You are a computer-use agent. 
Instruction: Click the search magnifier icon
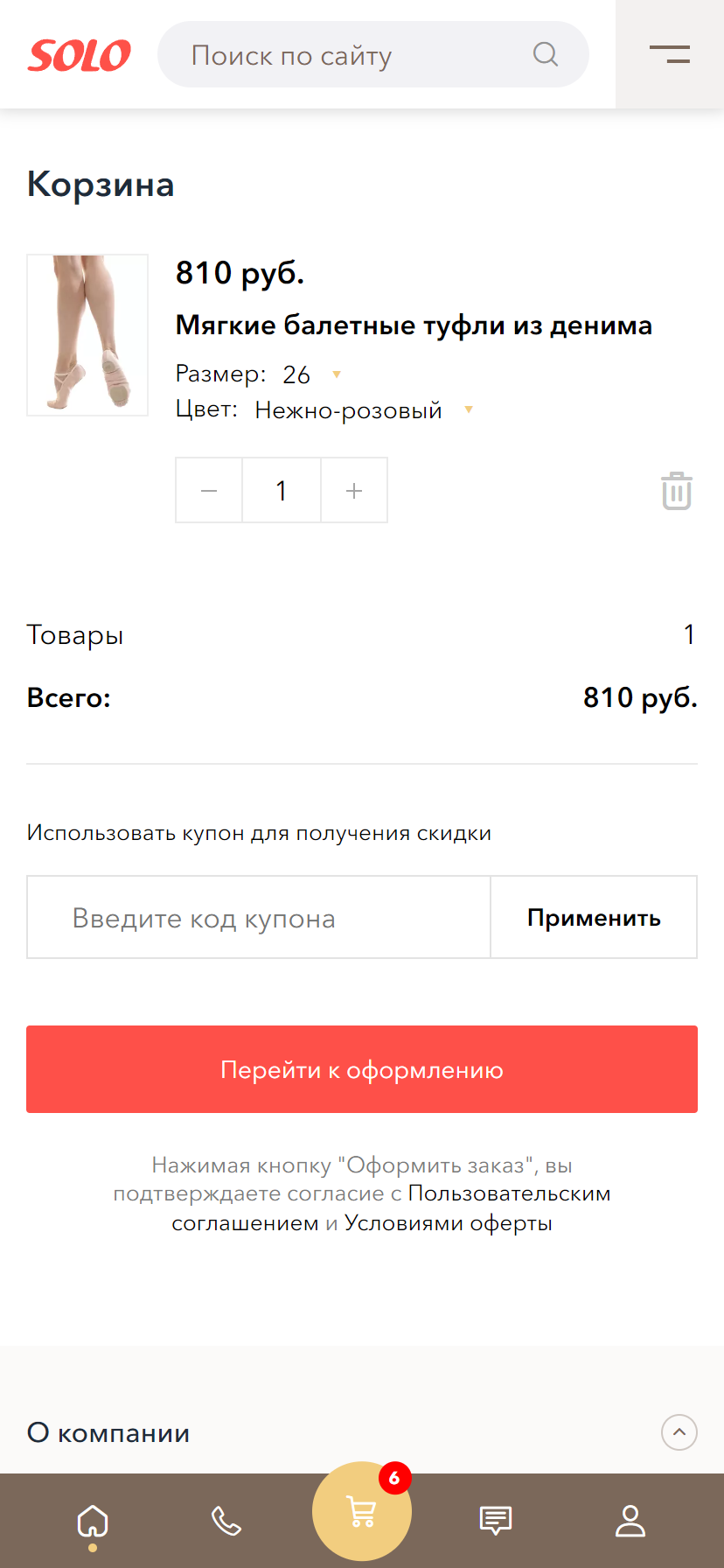(x=546, y=54)
